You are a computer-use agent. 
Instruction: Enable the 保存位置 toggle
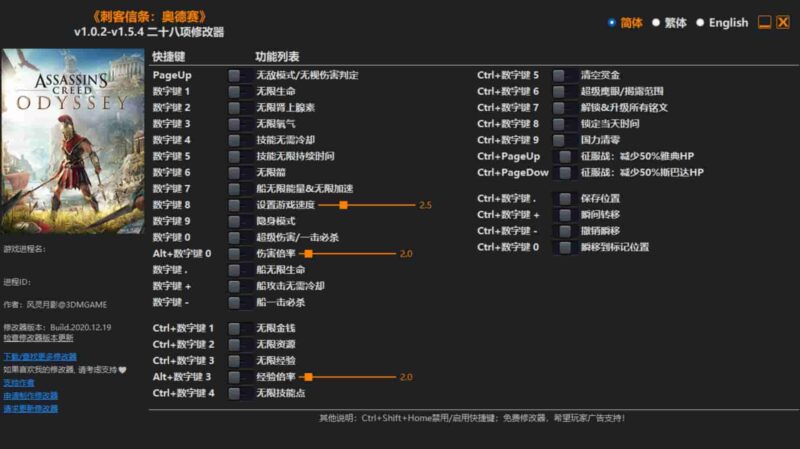pos(565,198)
